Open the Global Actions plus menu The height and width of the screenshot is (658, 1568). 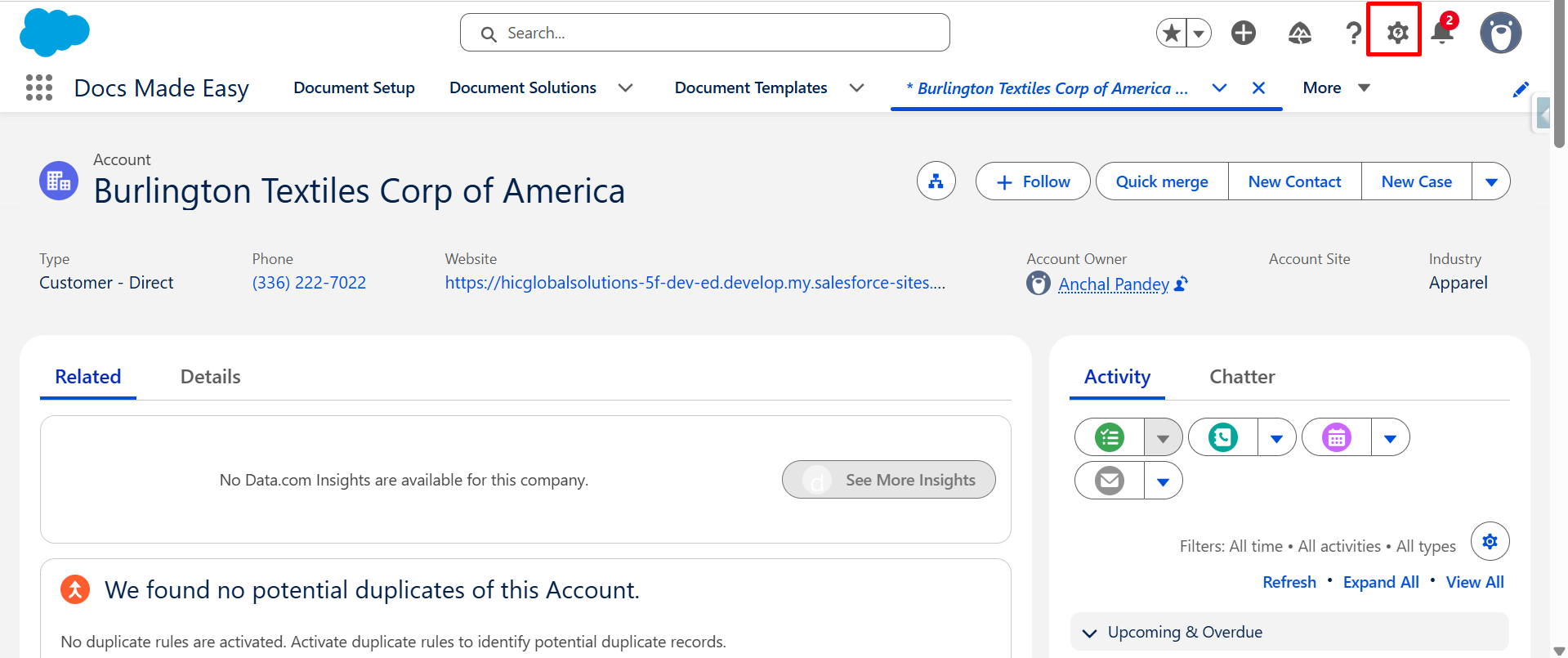1244,33
